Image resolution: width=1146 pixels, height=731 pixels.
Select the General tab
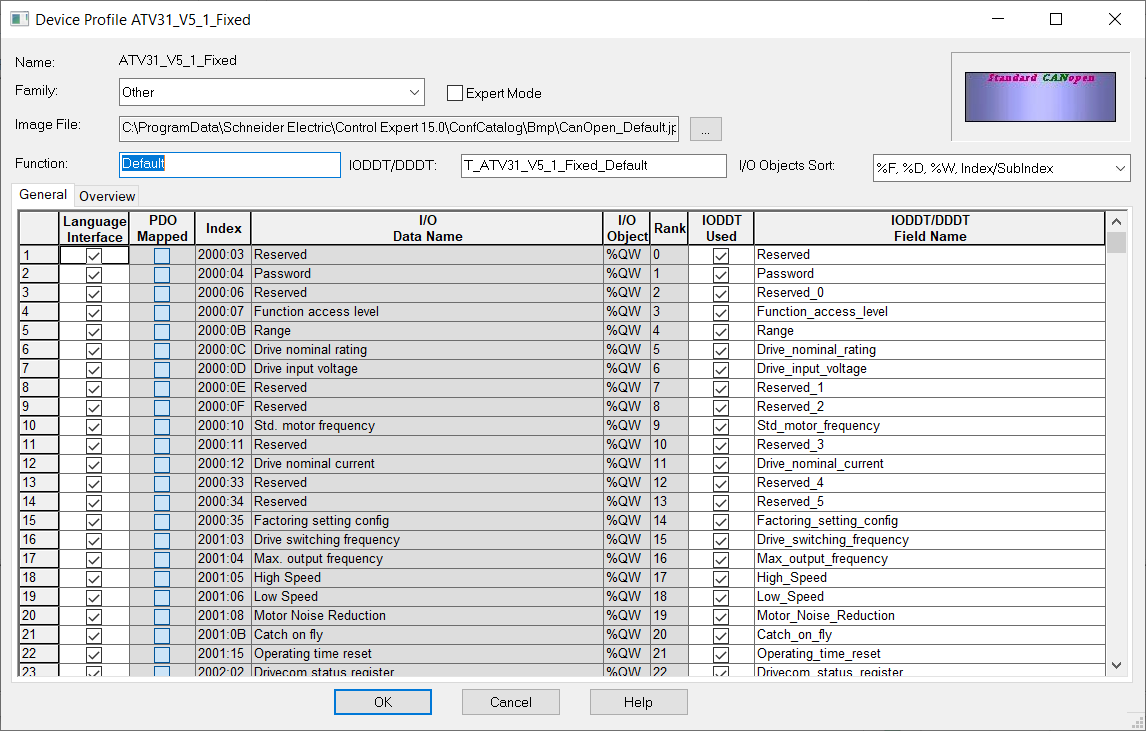[43, 194]
